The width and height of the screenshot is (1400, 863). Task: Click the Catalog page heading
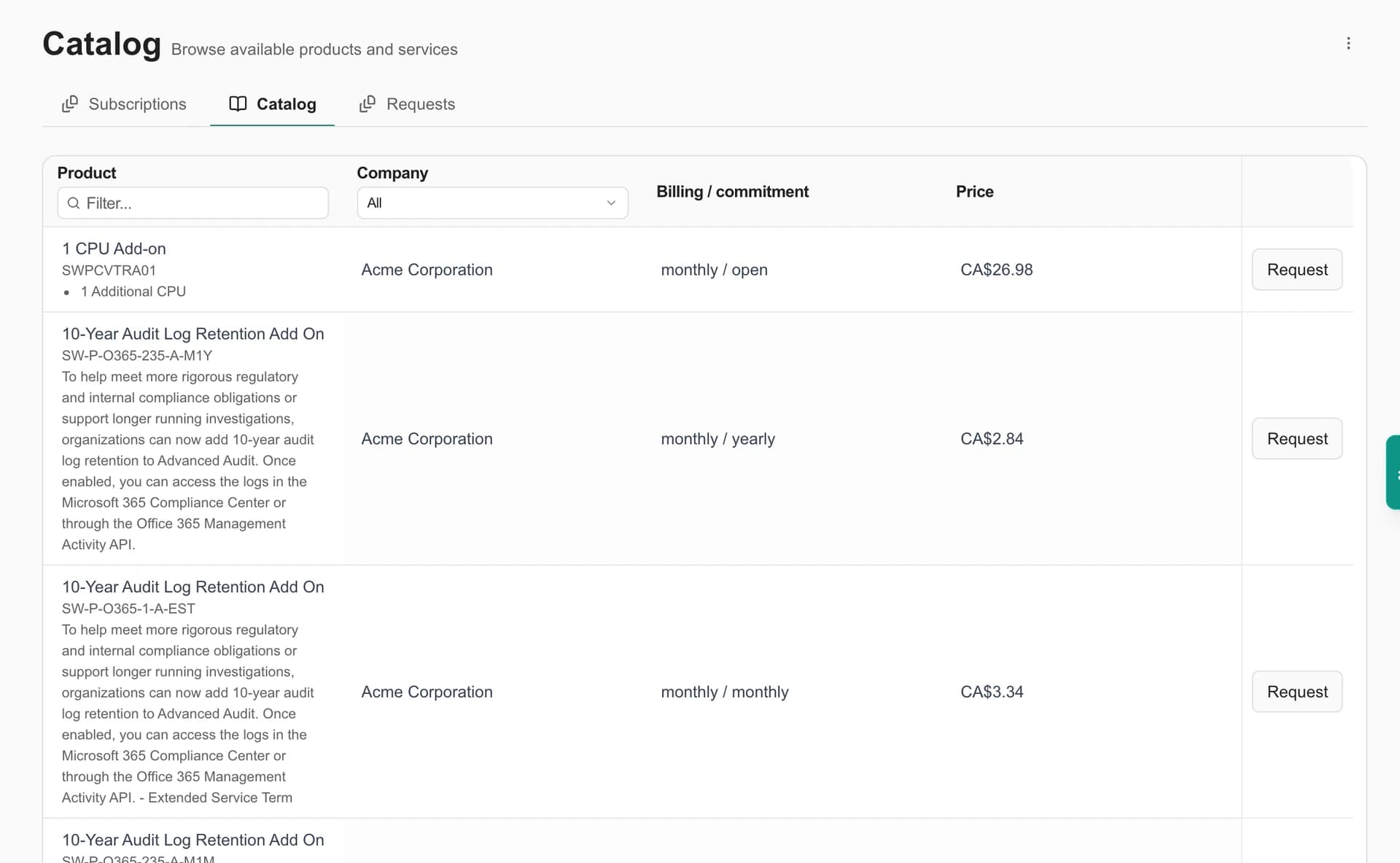101,44
